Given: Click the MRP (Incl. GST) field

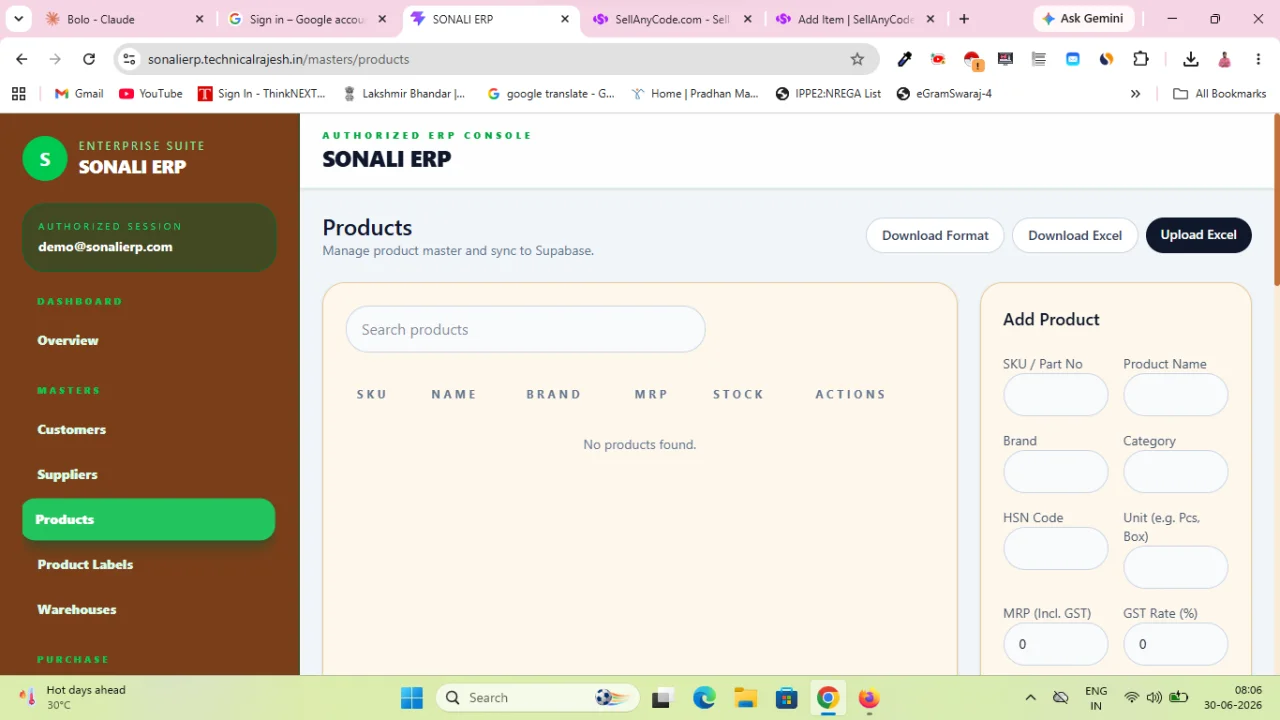Looking at the screenshot, I should [1056, 644].
